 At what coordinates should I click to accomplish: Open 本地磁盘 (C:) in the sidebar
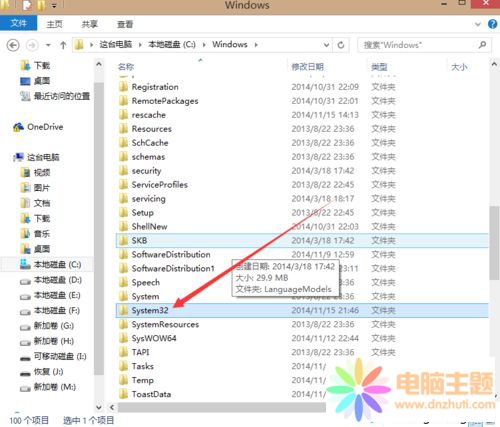[51, 265]
